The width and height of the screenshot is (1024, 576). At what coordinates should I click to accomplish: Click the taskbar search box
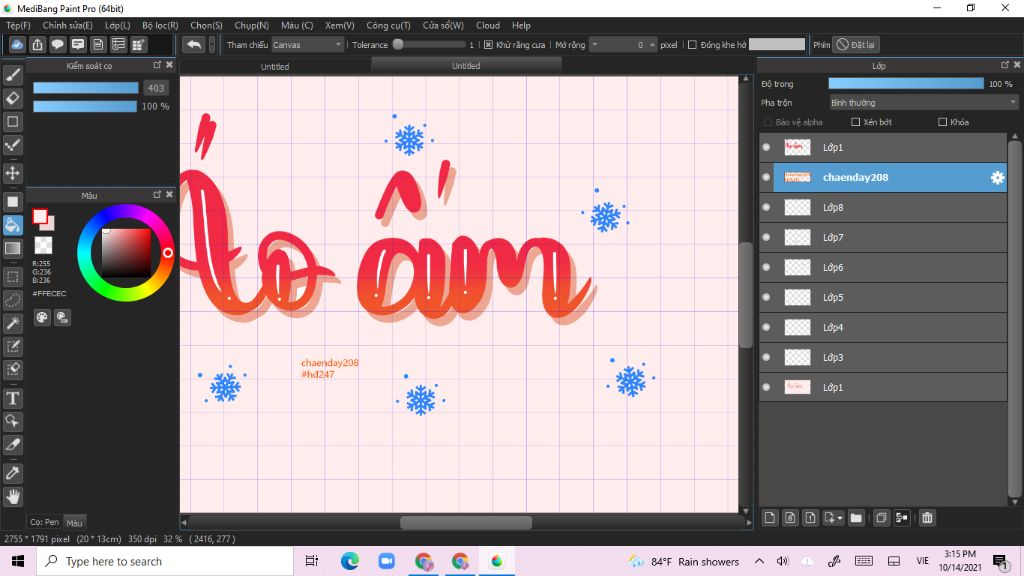[165, 562]
